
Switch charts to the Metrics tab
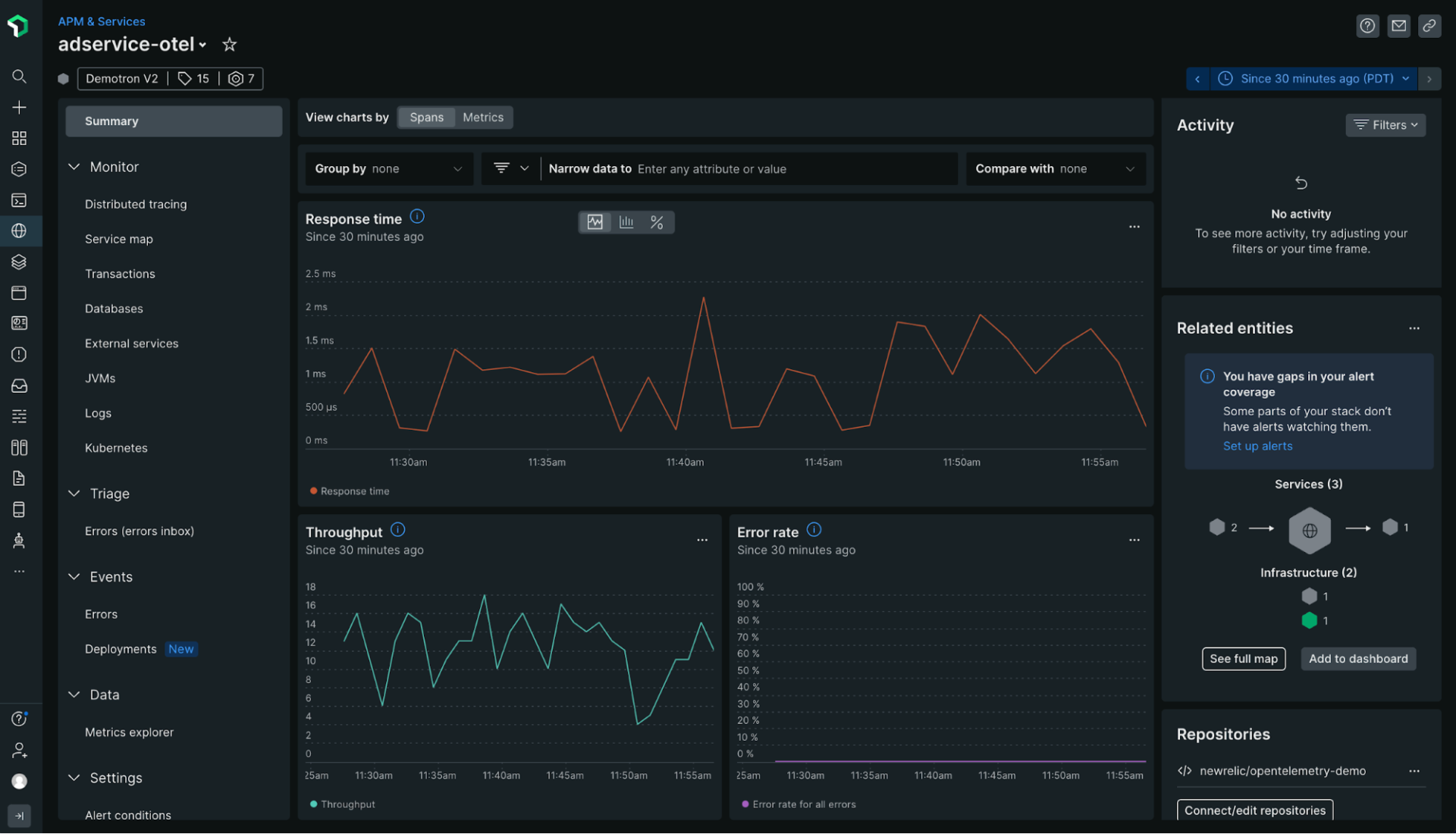click(x=483, y=117)
